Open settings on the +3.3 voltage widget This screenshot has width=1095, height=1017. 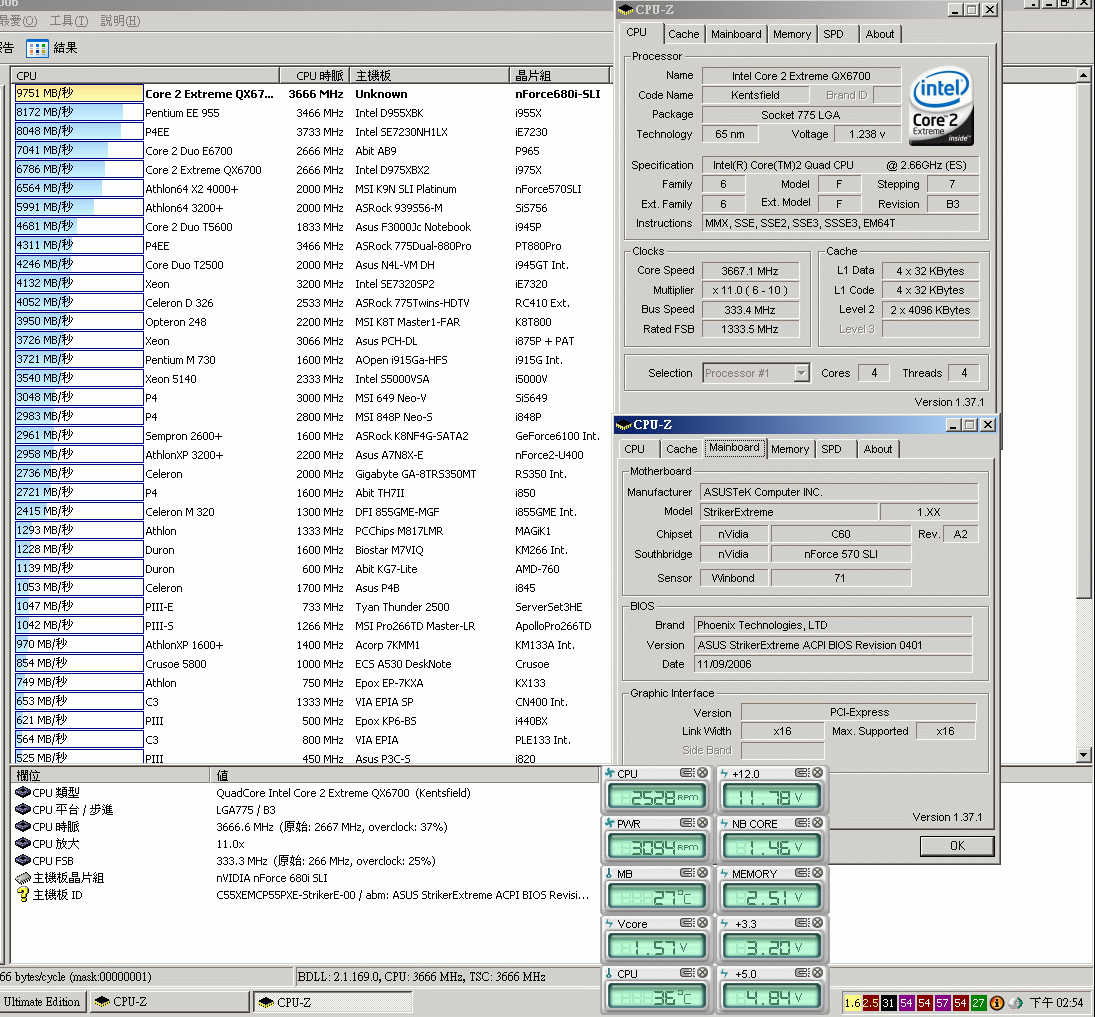click(x=802, y=923)
